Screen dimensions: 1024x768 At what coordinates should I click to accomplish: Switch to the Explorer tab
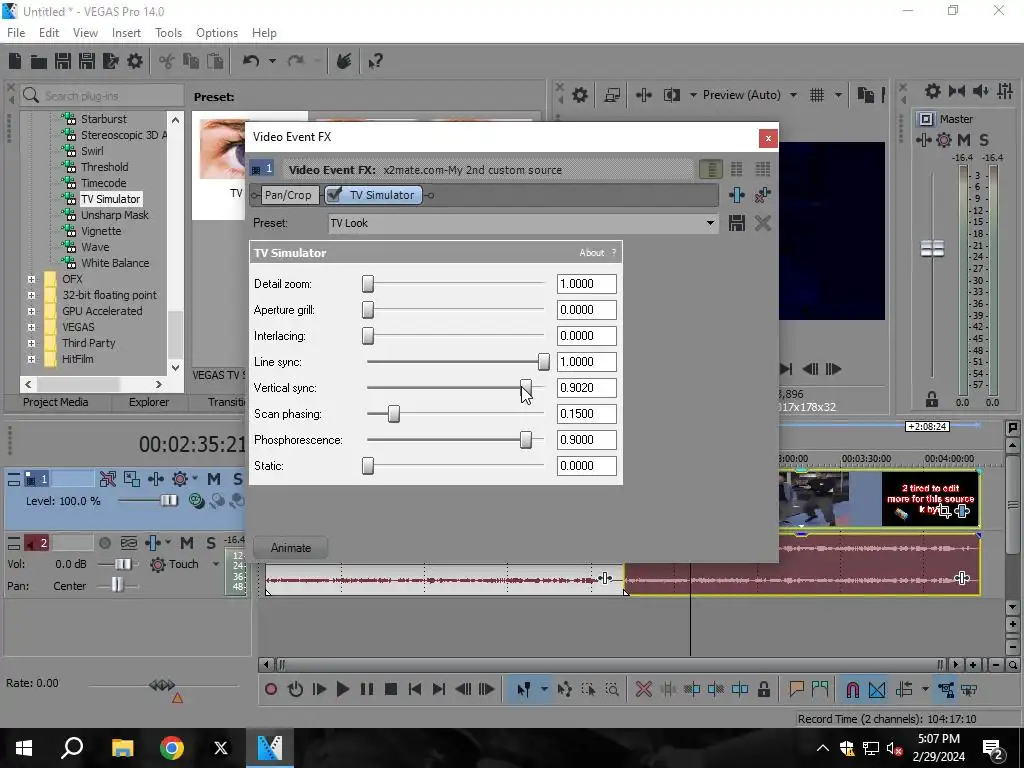(x=149, y=402)
